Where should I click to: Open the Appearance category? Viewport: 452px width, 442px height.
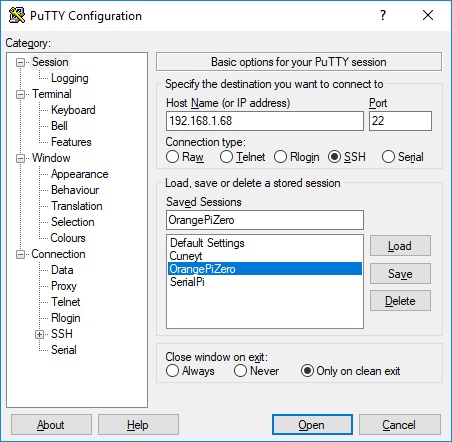click(79, 174)
